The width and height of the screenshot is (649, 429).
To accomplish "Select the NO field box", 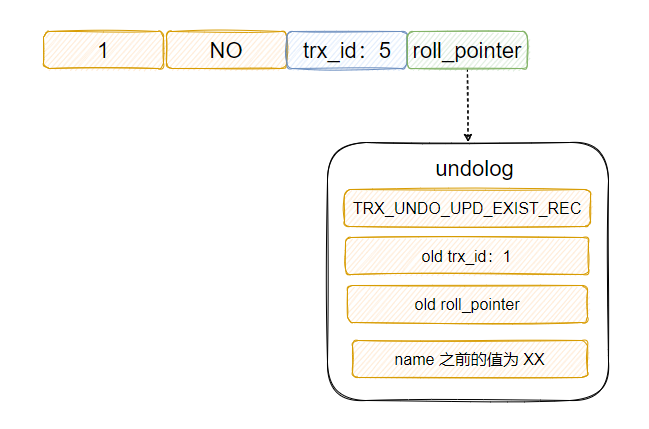I will (226, 50).
